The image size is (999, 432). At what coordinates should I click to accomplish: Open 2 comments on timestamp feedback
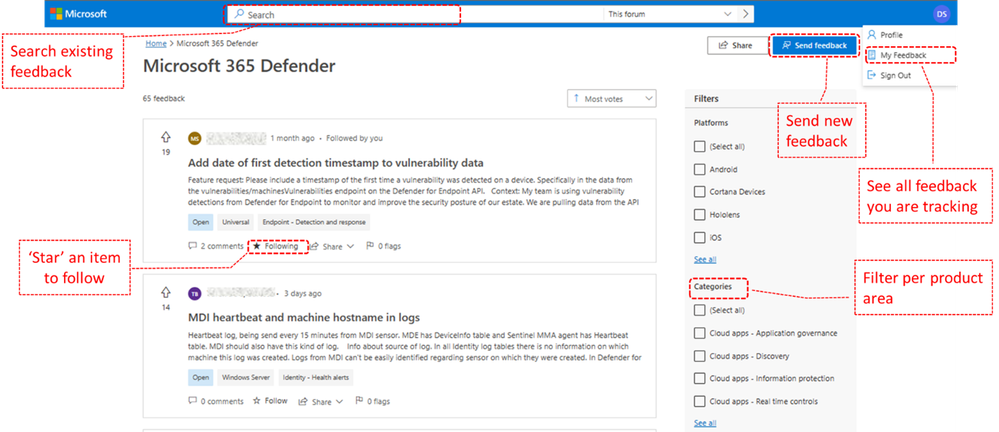click(x=216, y=246)
